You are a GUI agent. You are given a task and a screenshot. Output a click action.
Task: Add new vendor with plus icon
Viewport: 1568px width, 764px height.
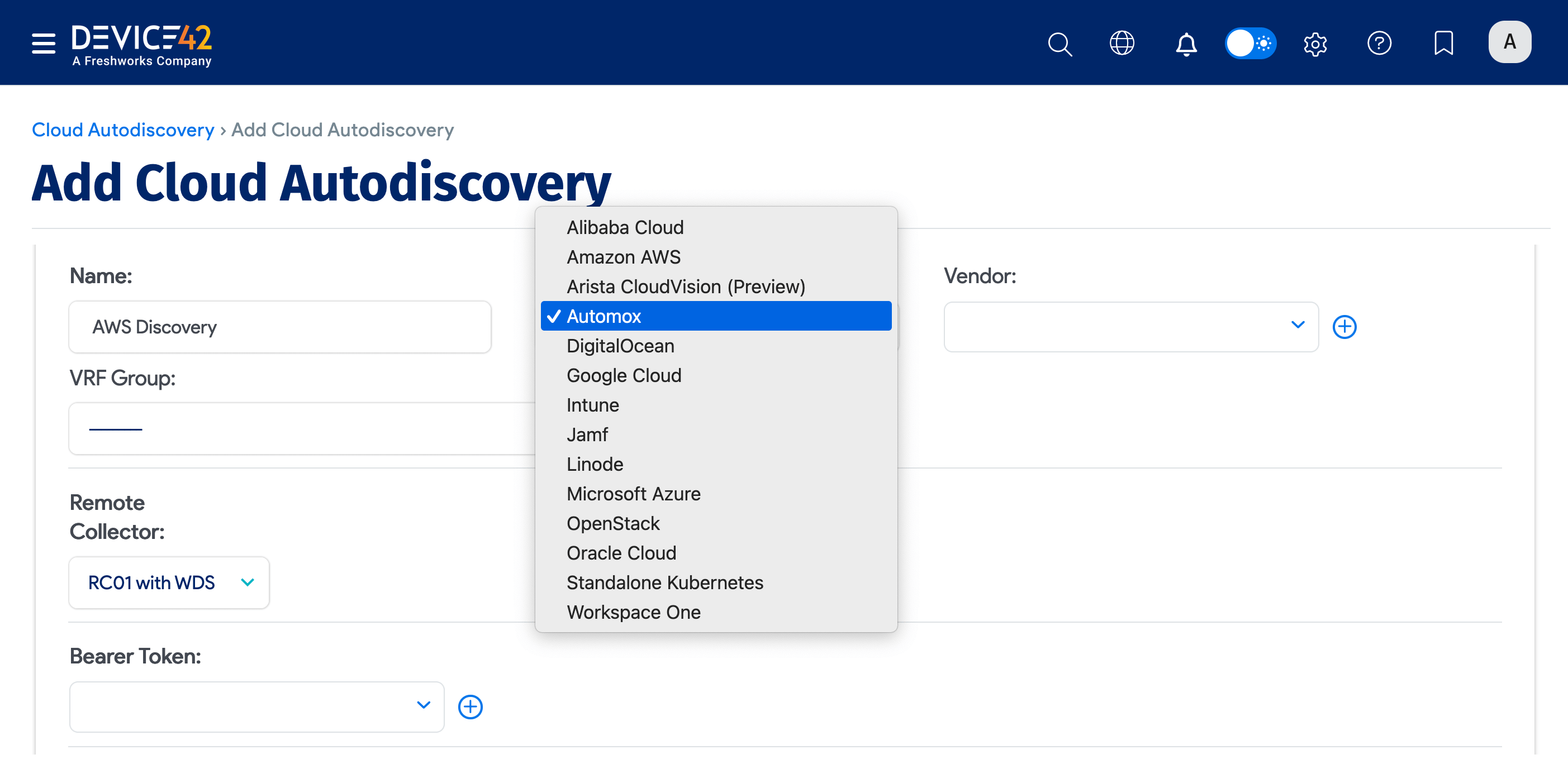[x=1344, y=327]
